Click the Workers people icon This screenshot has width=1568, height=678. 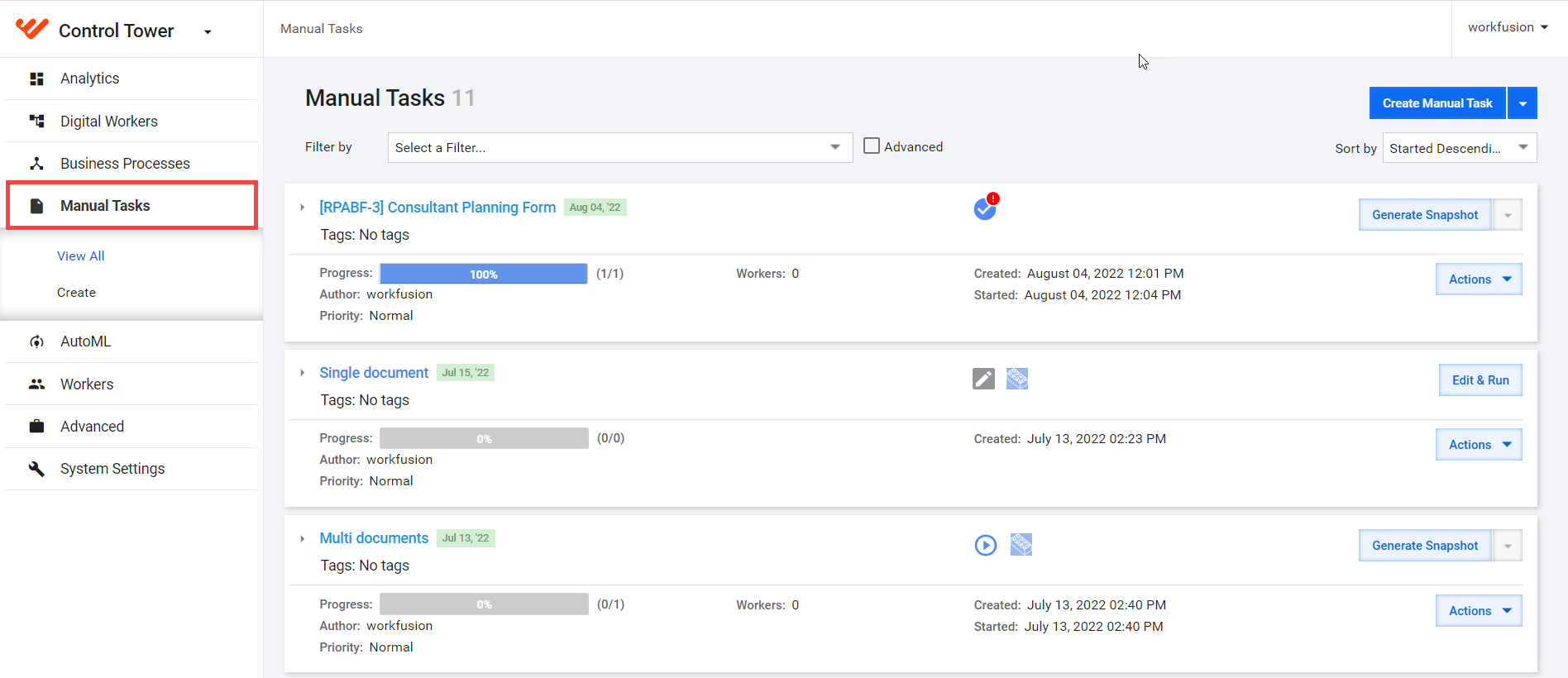[36, 384]
